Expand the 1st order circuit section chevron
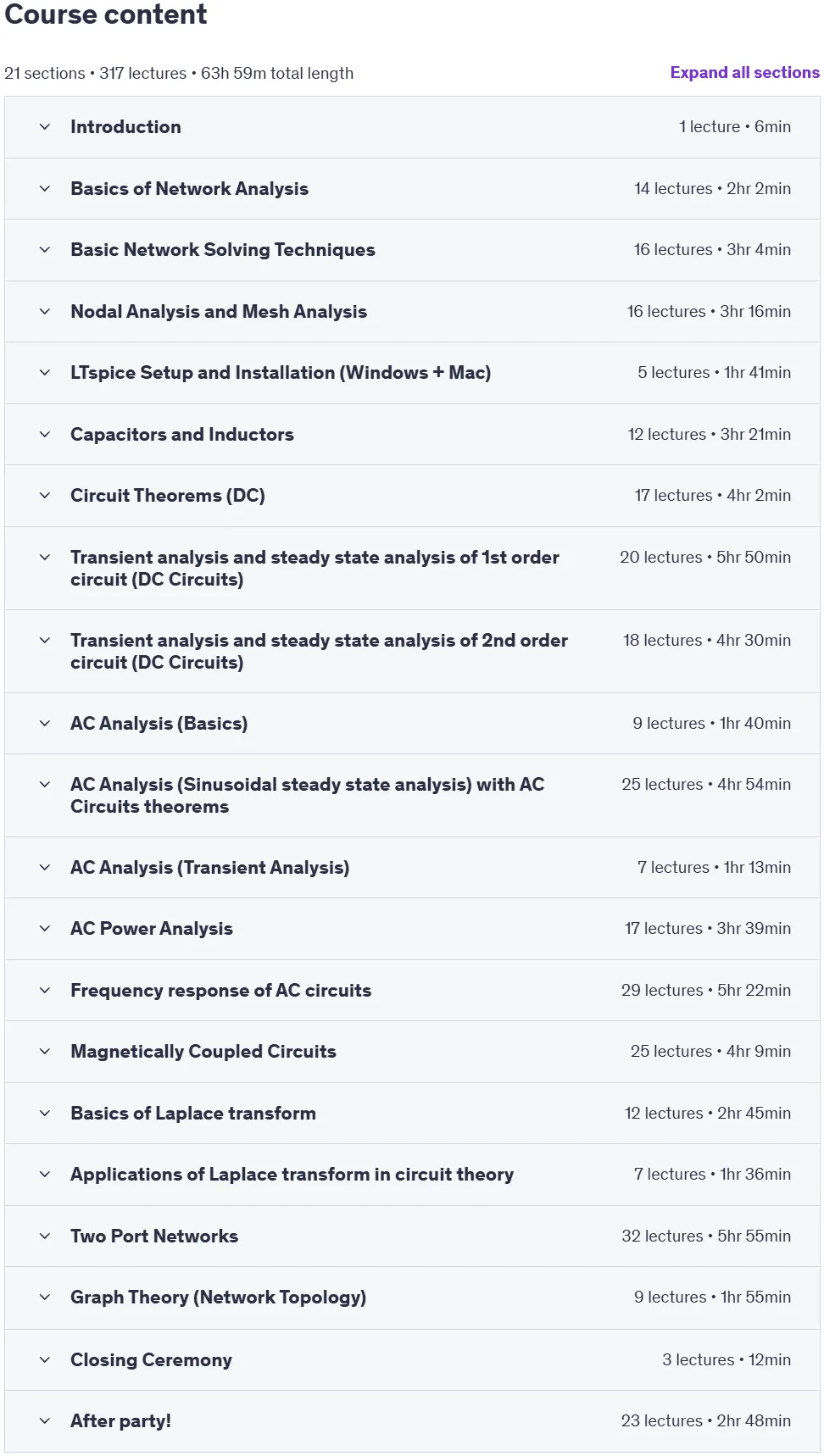 pos(45,558)
